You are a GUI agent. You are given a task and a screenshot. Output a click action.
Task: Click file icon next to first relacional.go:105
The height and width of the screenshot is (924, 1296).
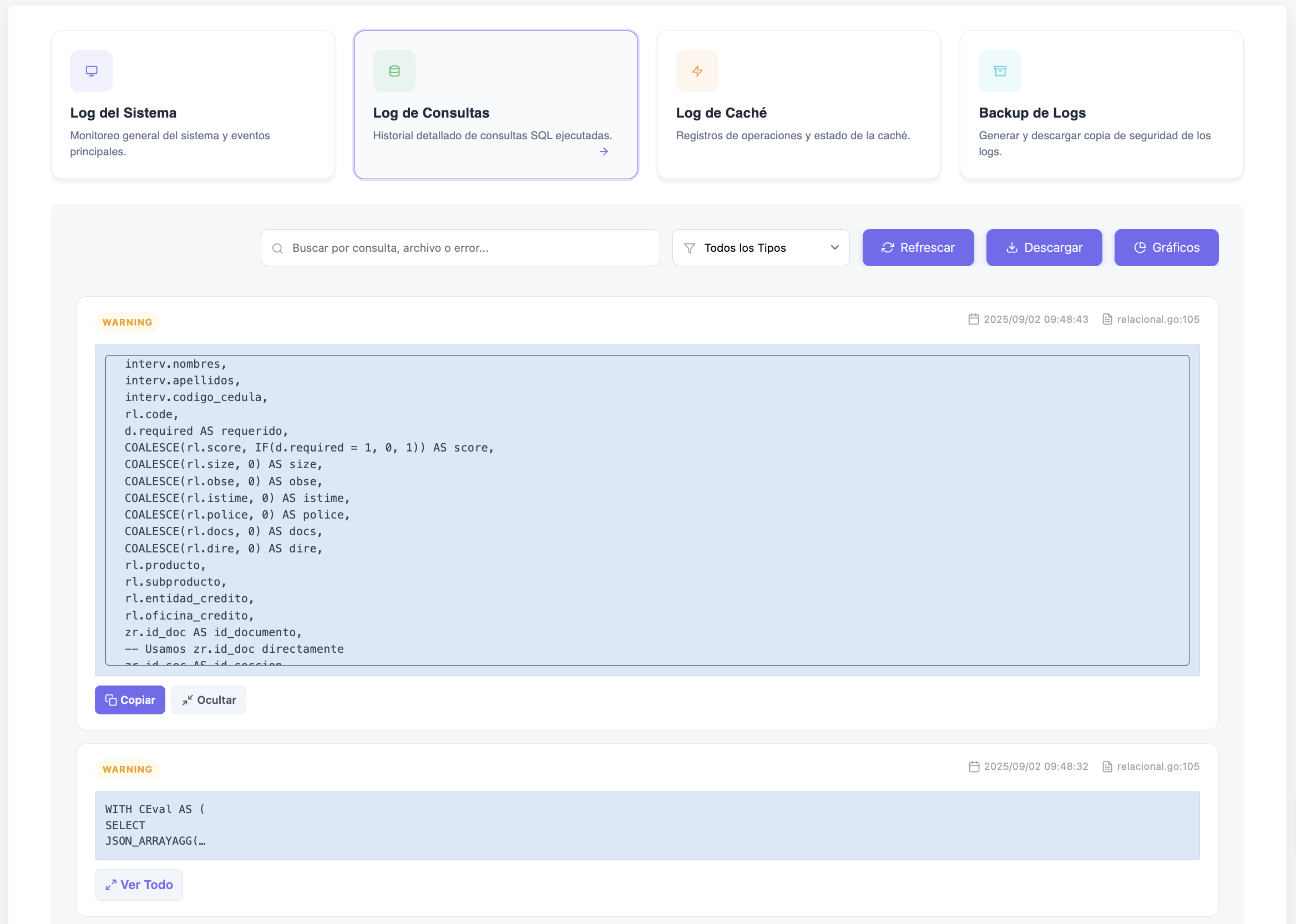1106,319
